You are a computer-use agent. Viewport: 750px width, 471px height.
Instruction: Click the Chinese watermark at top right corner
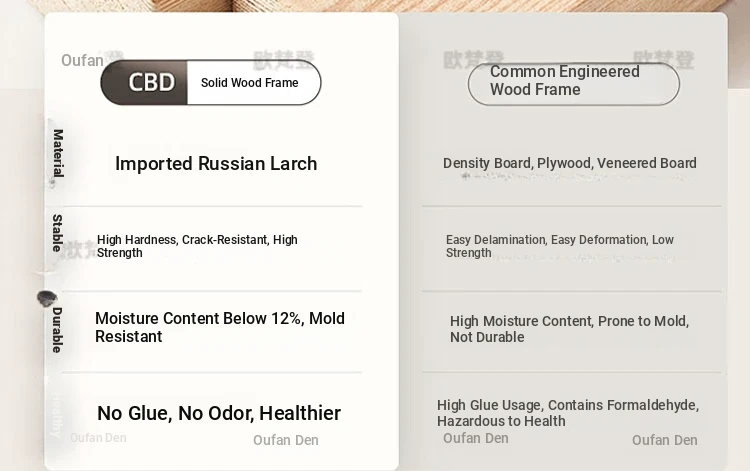pos(663,60)
